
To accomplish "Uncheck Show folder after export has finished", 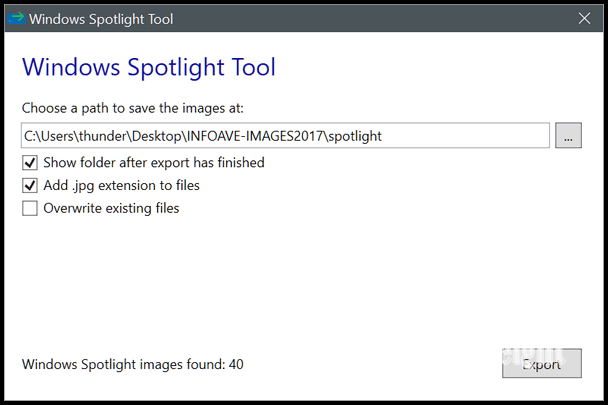I will pos(30,163).
